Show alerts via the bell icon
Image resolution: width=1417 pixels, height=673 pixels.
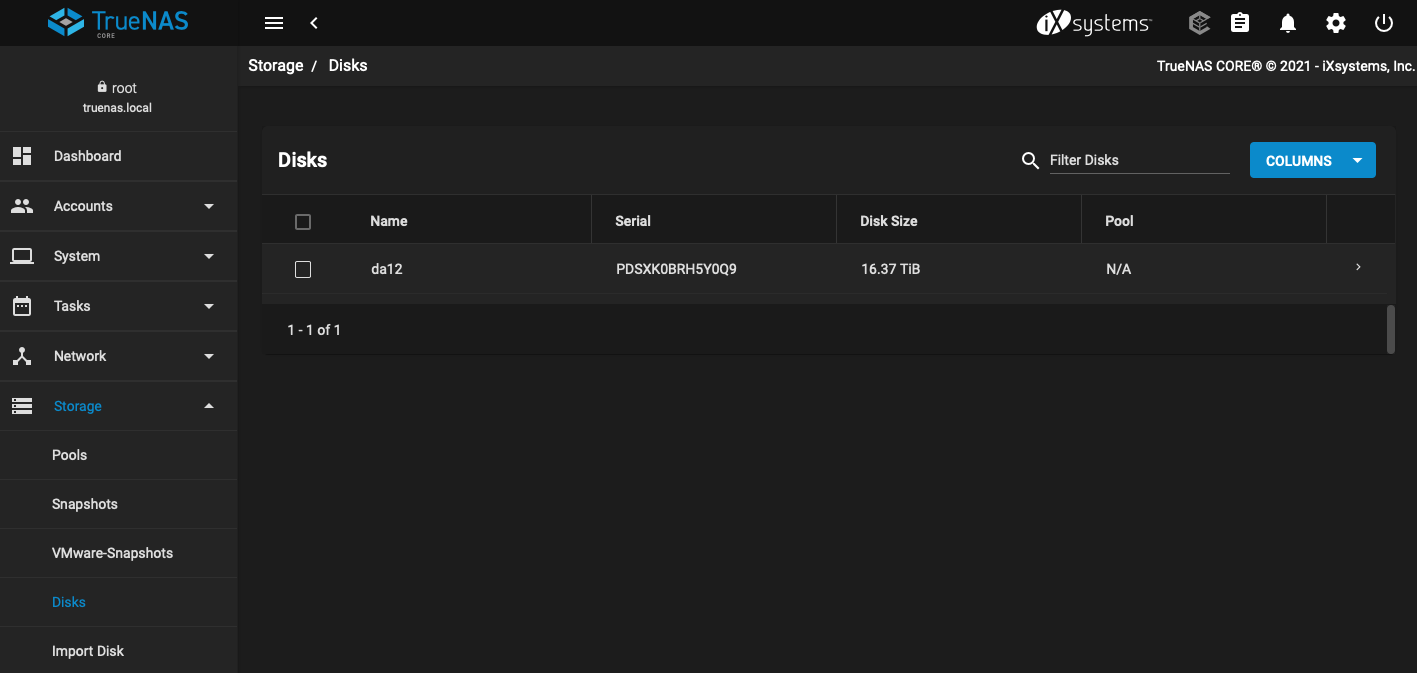1288,23
